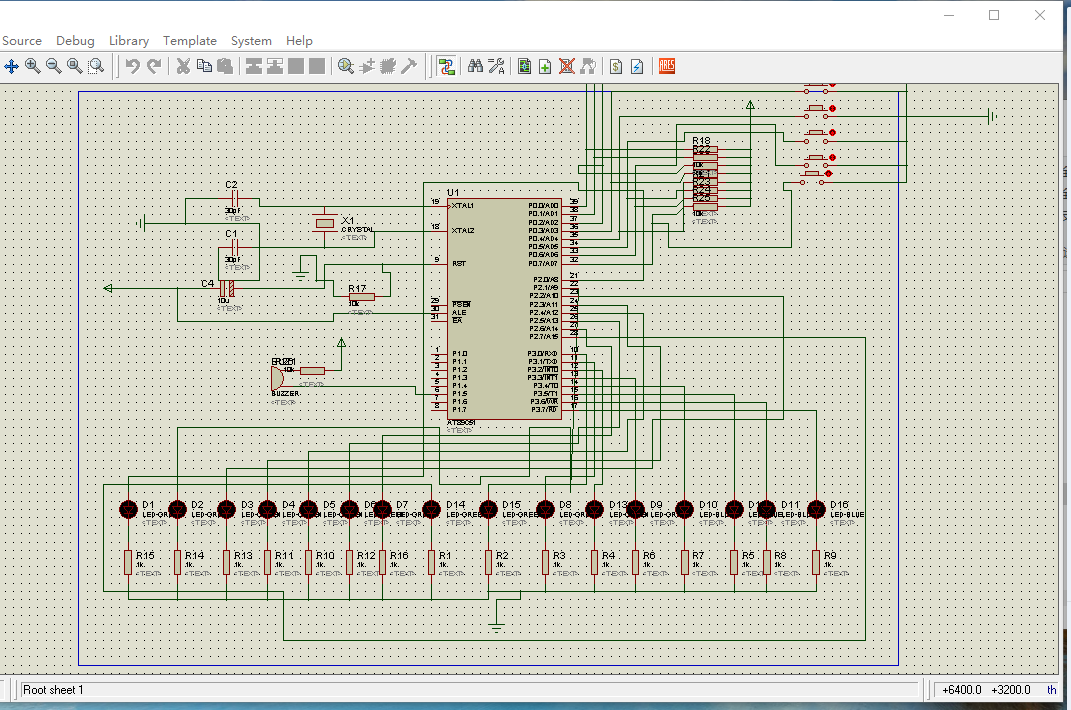1071x710 pixels.
Task: Select LED D14
Action: point(432,509)
